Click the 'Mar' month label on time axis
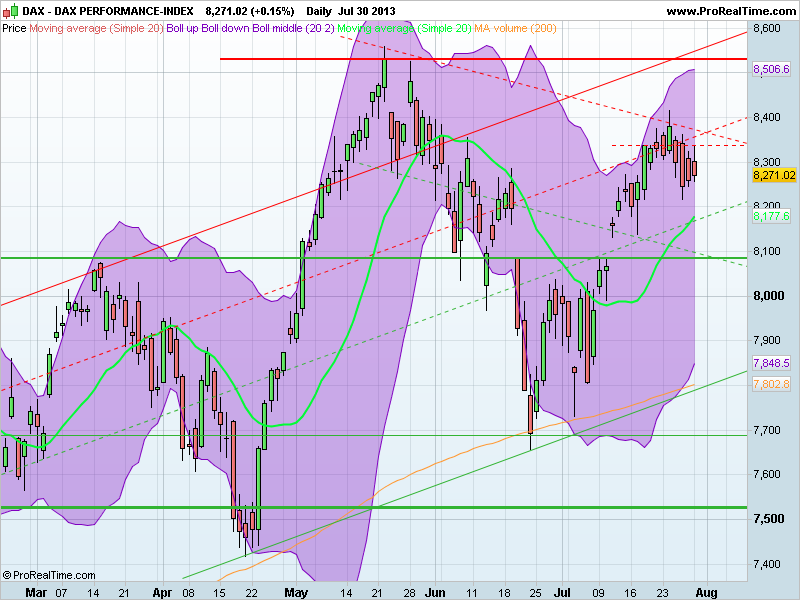The width and height of the screenshot is (800, 600). tap(36, 593)
